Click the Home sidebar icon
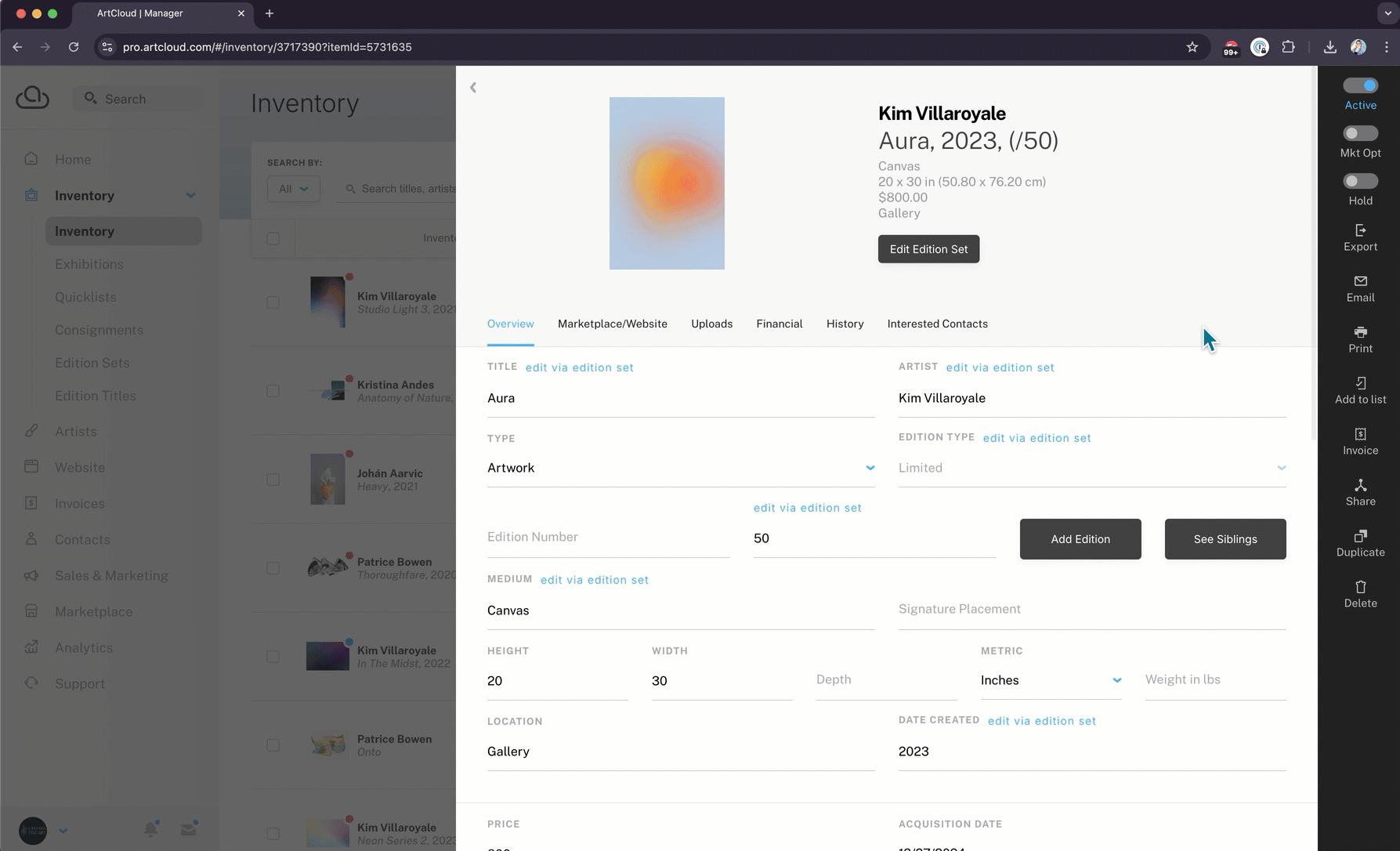This screenshot has width=1400, height=851. (x=31, y=159)
